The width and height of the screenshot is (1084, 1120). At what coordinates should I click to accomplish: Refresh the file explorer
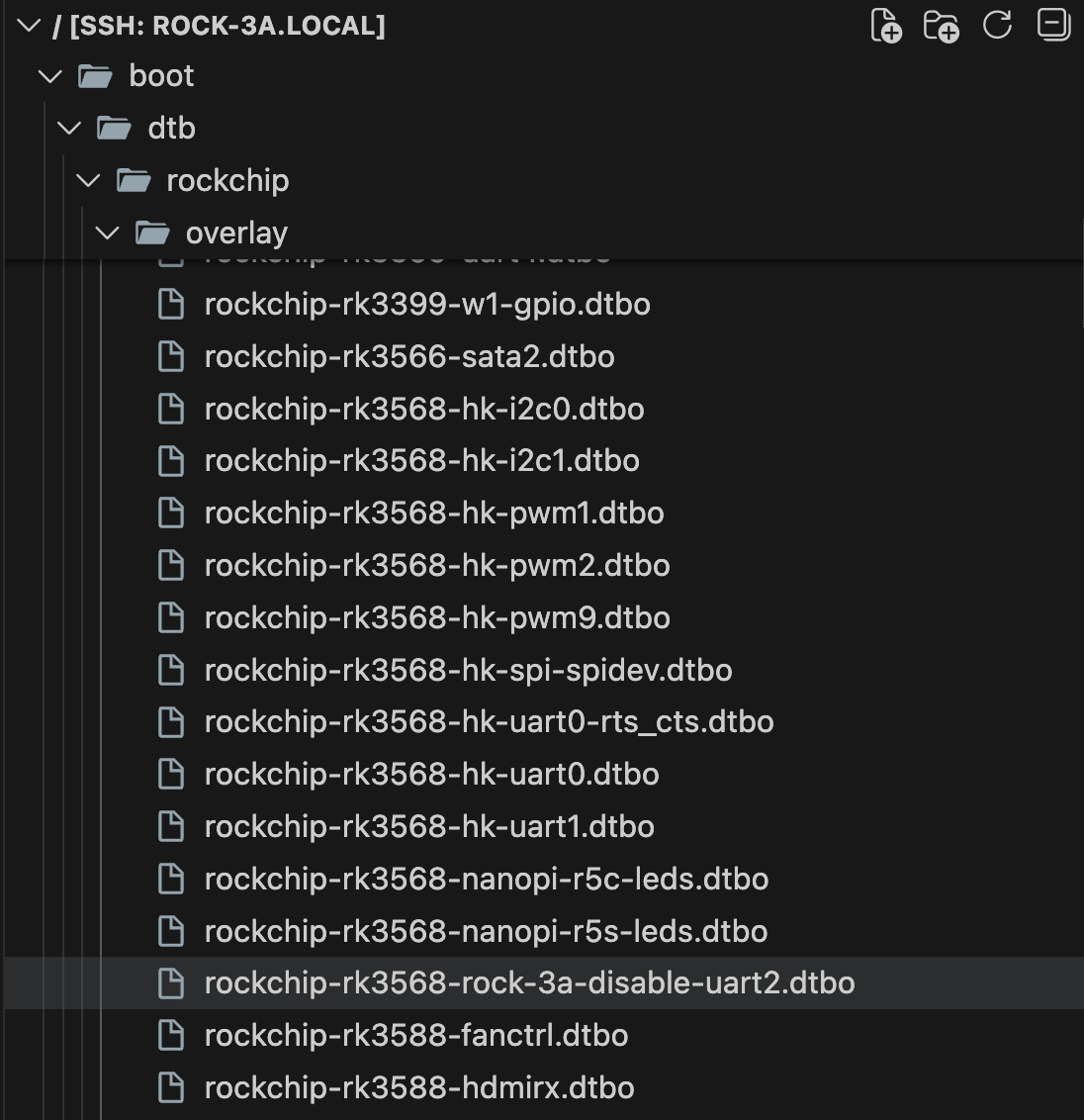pos(997,26)
